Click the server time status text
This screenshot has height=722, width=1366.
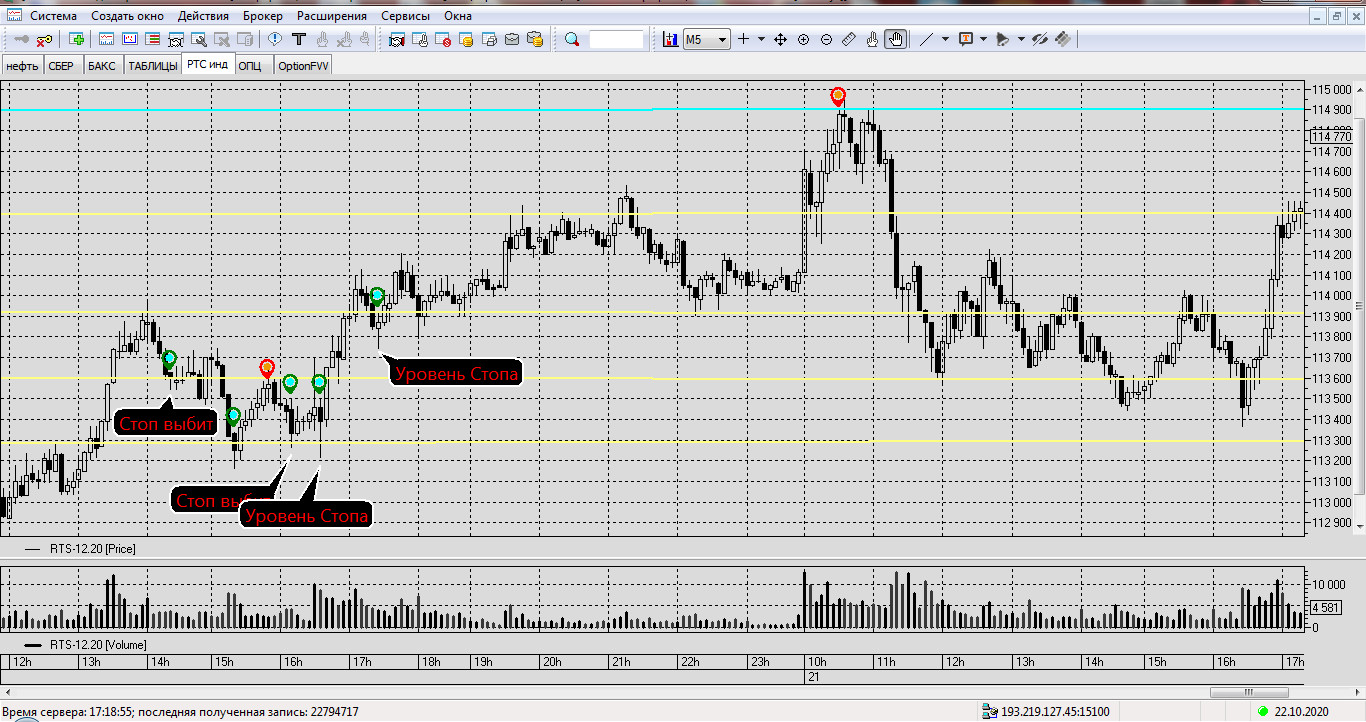(181, 712)
